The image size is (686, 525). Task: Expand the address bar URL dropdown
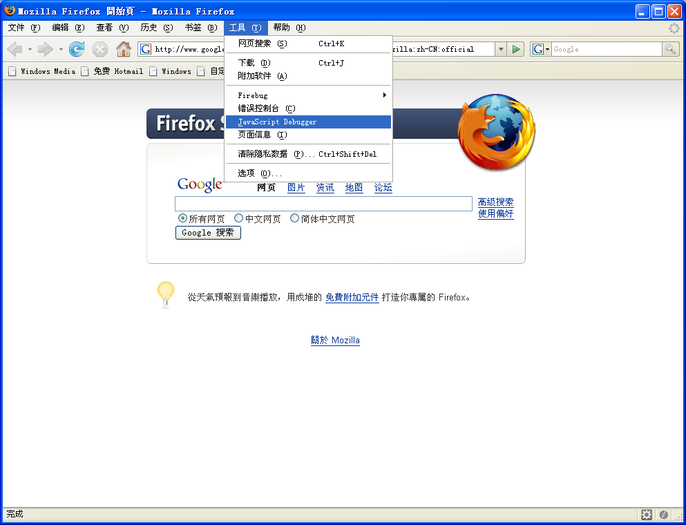tap(501, 49)
